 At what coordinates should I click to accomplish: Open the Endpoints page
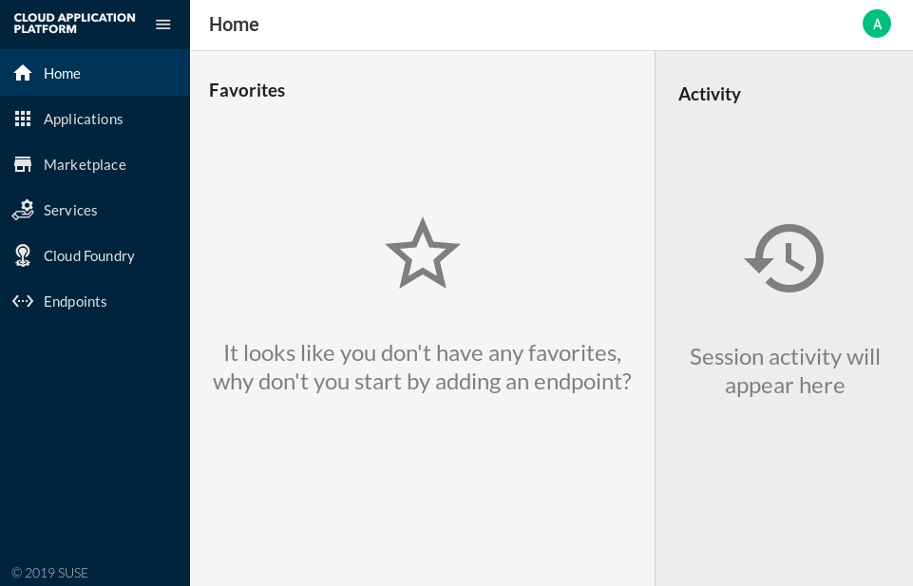click(x=75, y=301)
